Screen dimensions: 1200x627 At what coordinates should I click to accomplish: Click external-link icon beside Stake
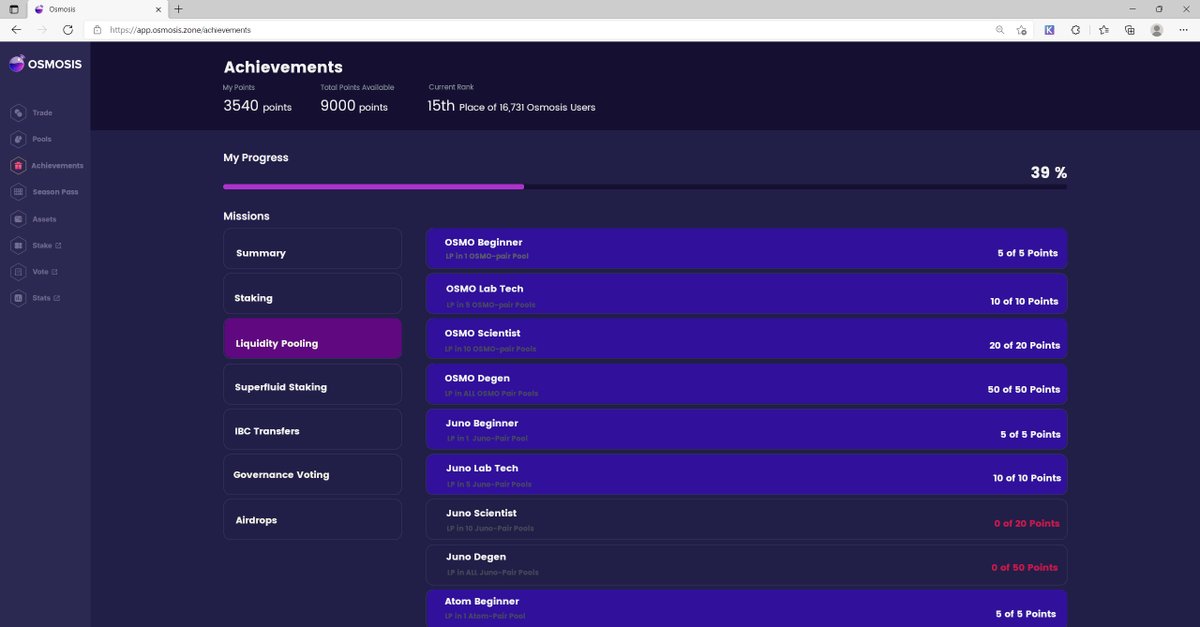coord(58,245)
